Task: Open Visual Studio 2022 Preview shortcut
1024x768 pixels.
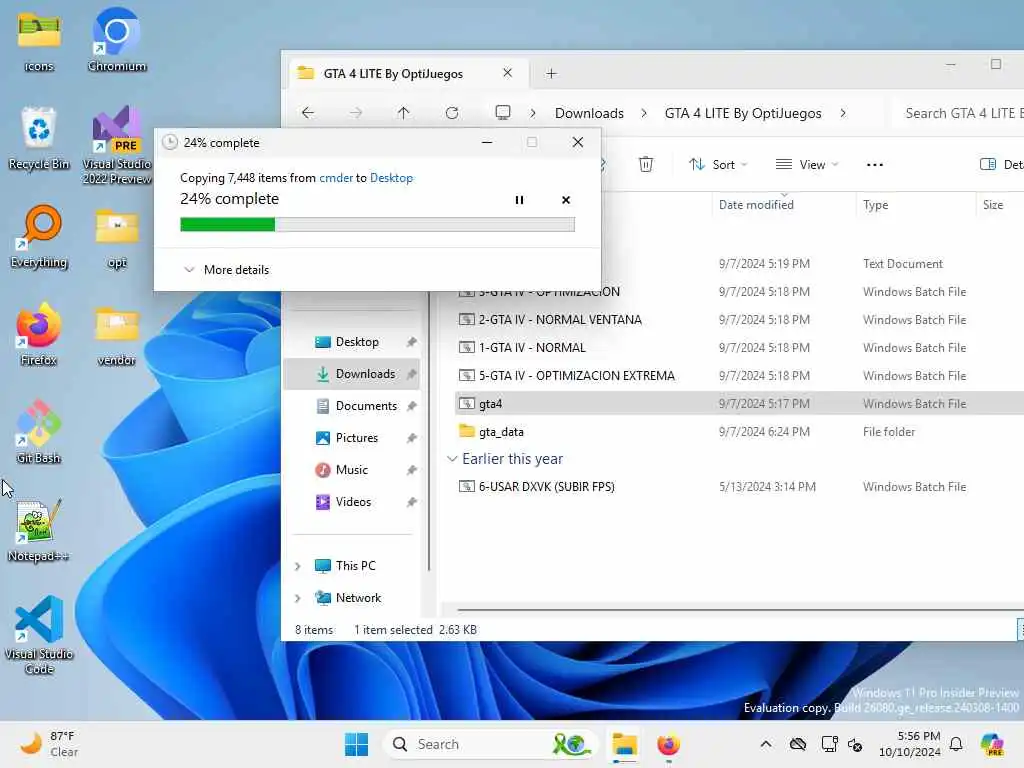Action: click(x=117, y=145)
